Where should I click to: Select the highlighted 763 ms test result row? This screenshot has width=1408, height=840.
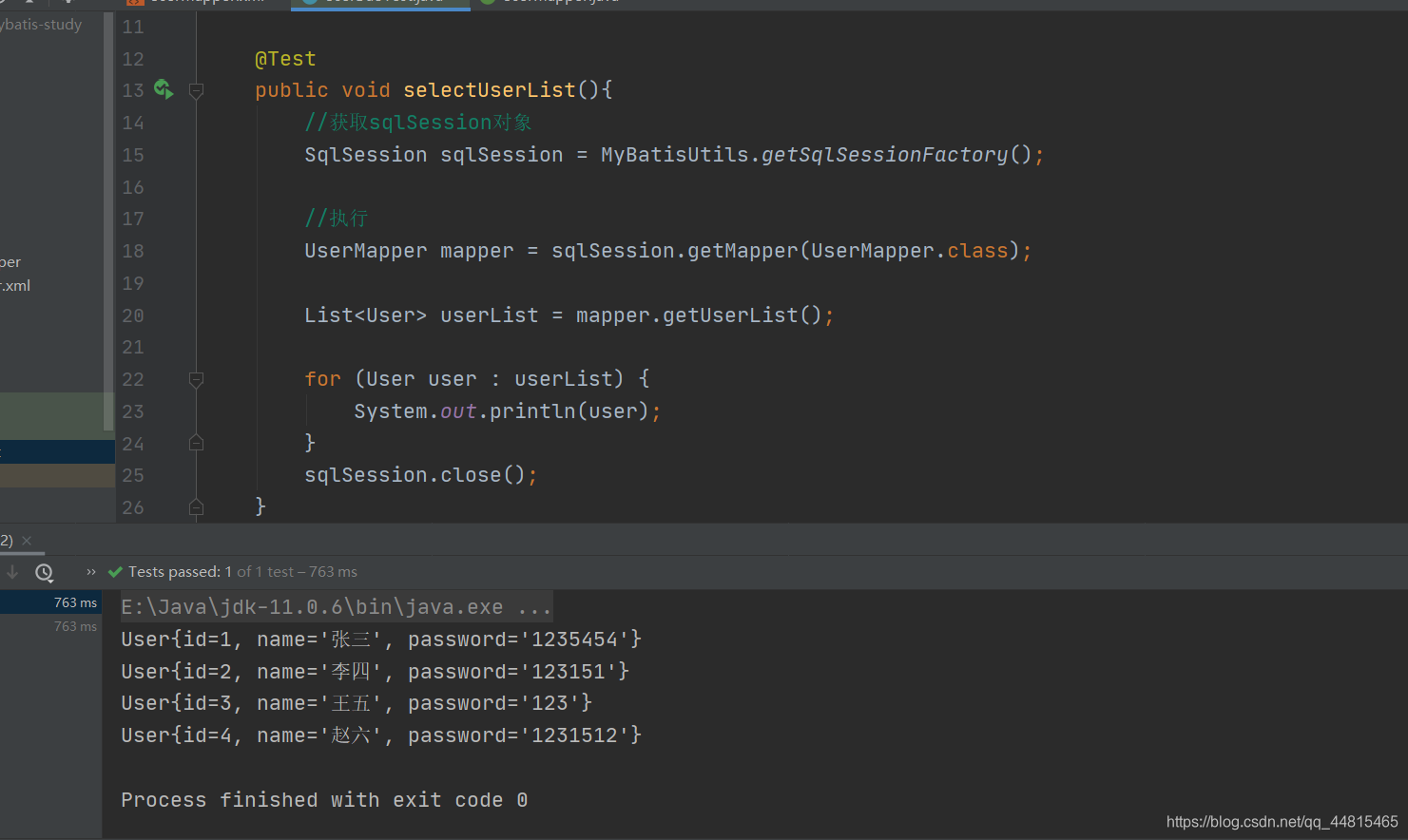pos(51,602)
